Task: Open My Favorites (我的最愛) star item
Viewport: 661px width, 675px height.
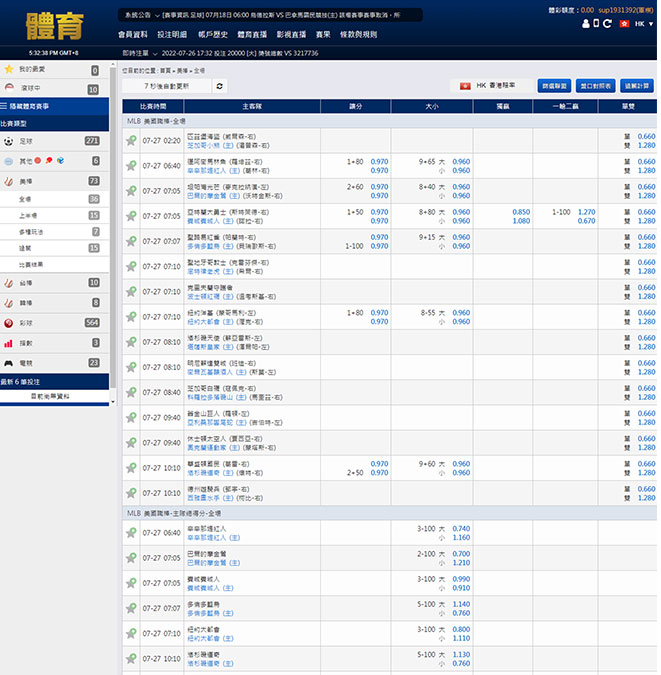Action: [9, 69]
